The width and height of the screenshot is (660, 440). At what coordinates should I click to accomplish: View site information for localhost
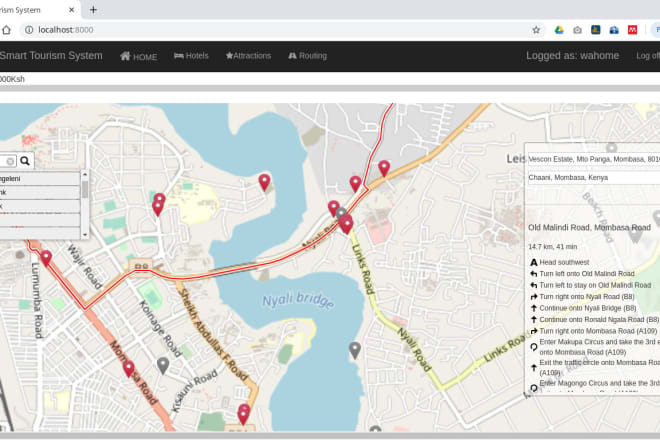coord(29,30)
